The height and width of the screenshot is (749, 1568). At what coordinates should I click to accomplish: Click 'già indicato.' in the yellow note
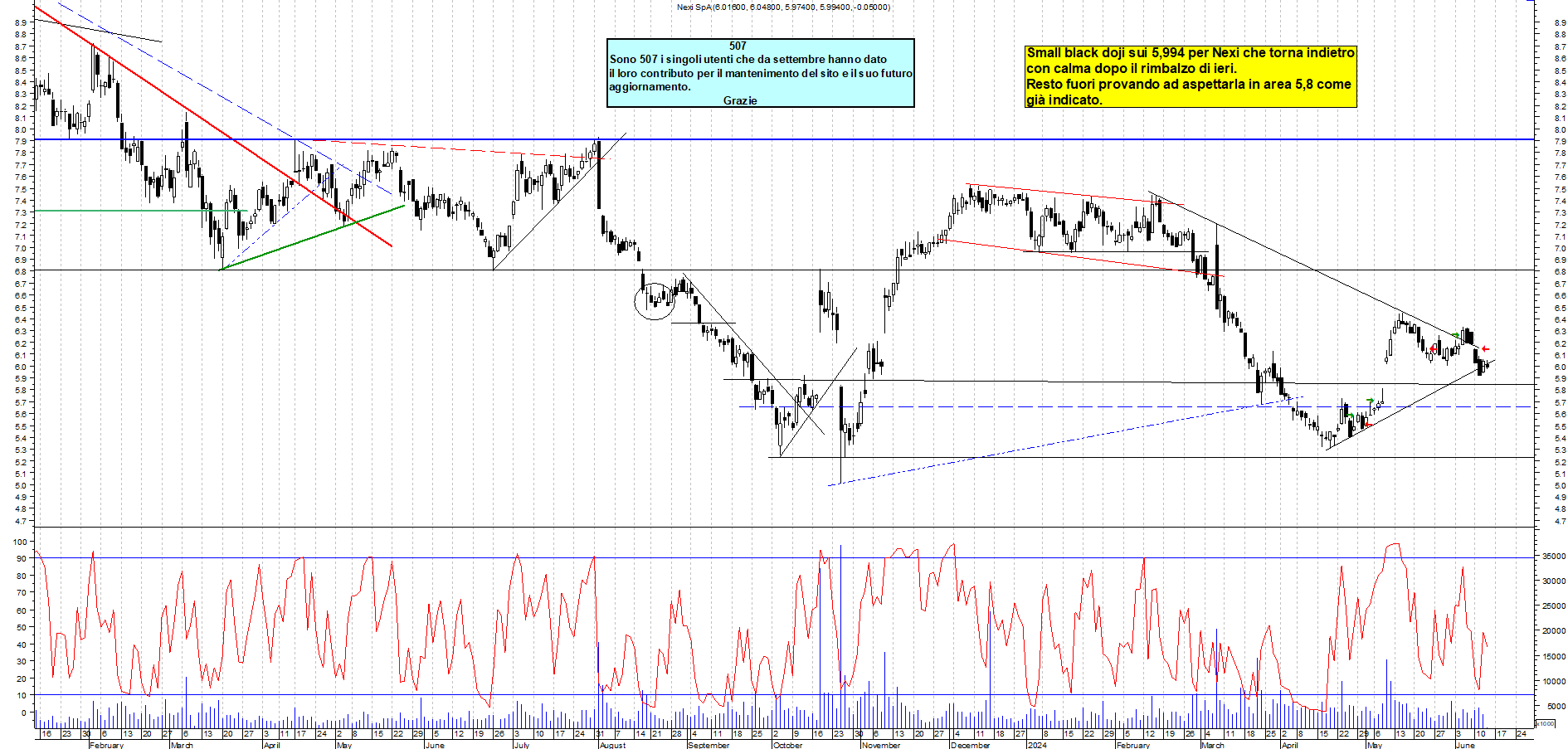pyautogui.click(x=1064, y=100)
